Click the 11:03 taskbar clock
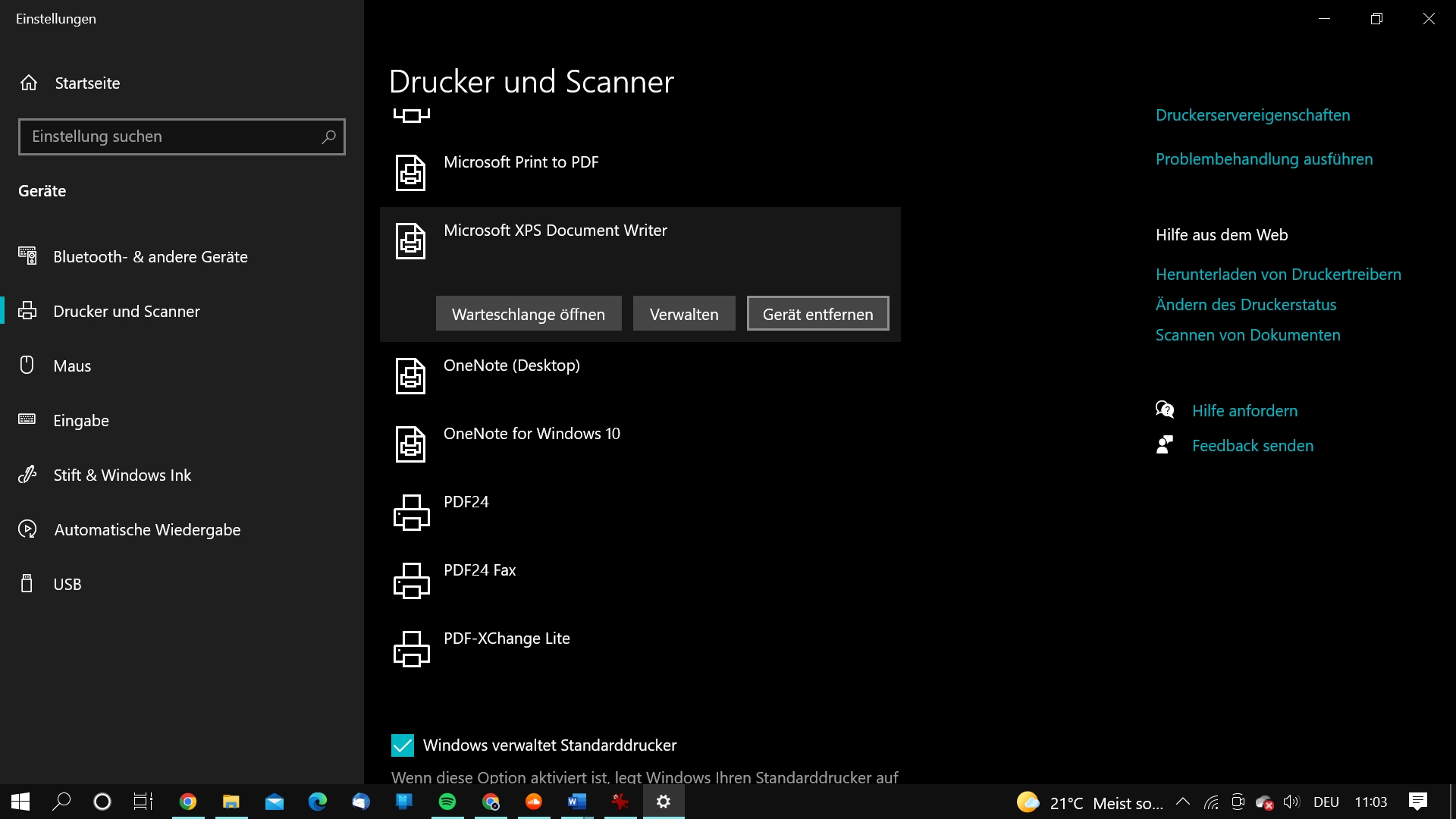 [x=1371, y=802]
